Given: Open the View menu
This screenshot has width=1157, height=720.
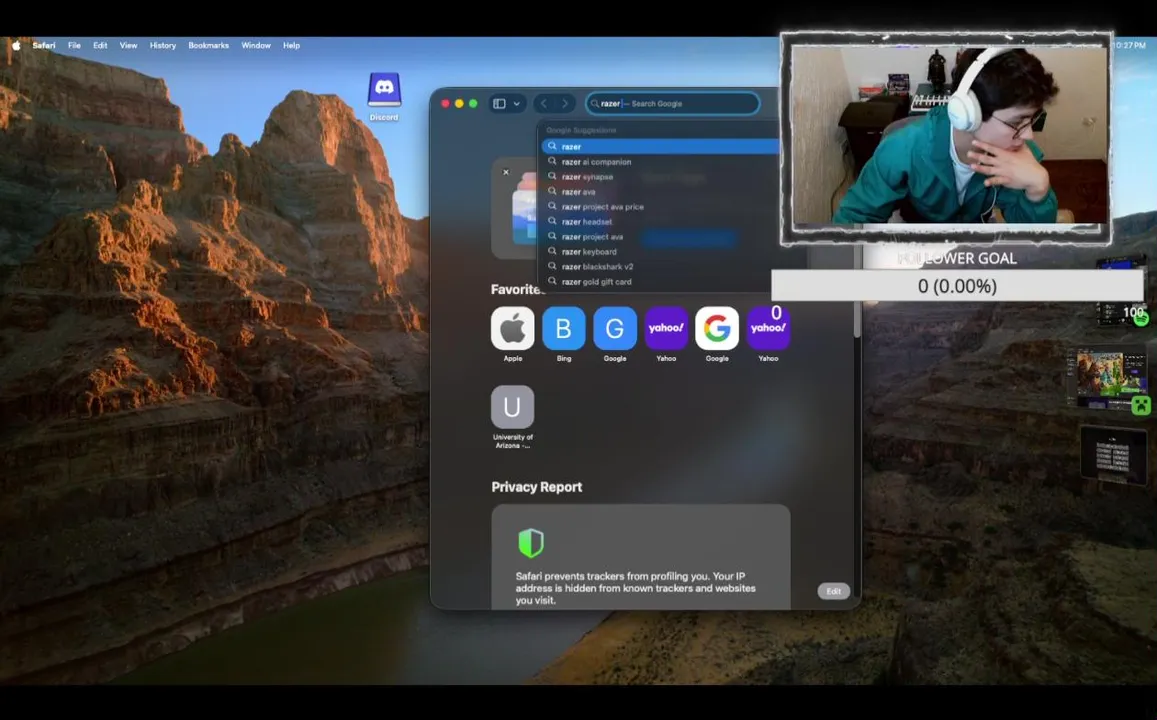Looking at the screenshot, I should point(128,46).
